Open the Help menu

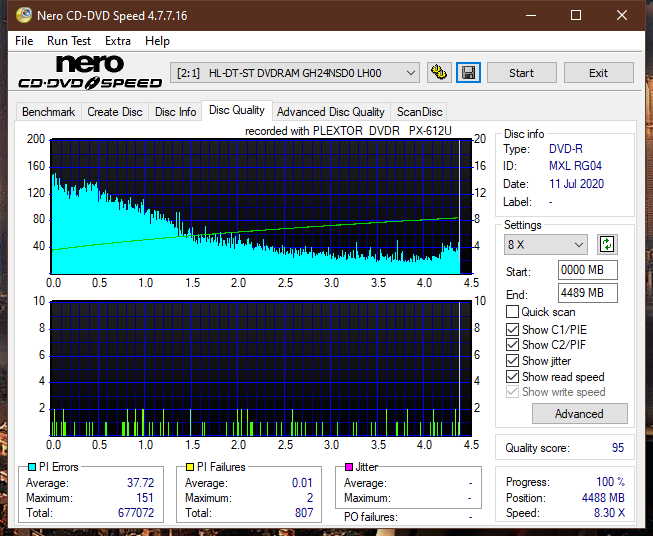click(x=157, y=41)
